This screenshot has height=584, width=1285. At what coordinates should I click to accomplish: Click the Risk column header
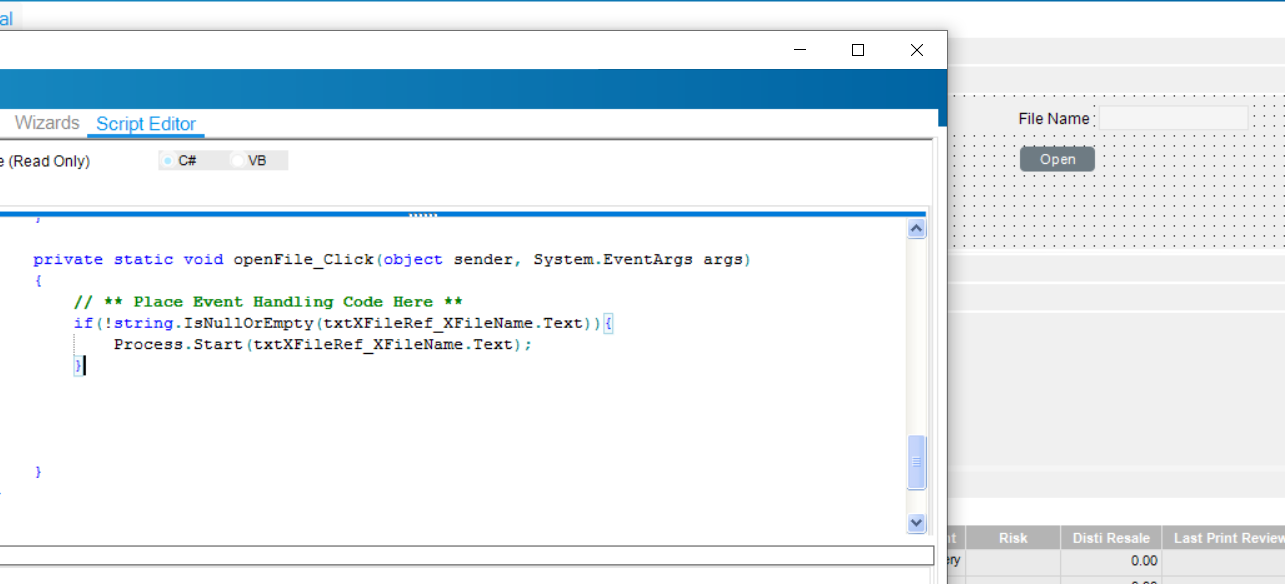coord(1012,538)
